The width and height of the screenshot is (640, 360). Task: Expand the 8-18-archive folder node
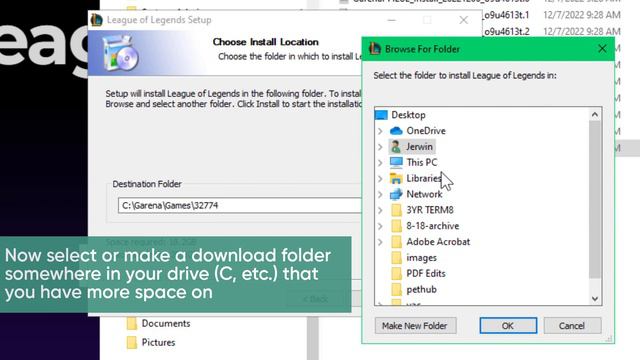380,226
